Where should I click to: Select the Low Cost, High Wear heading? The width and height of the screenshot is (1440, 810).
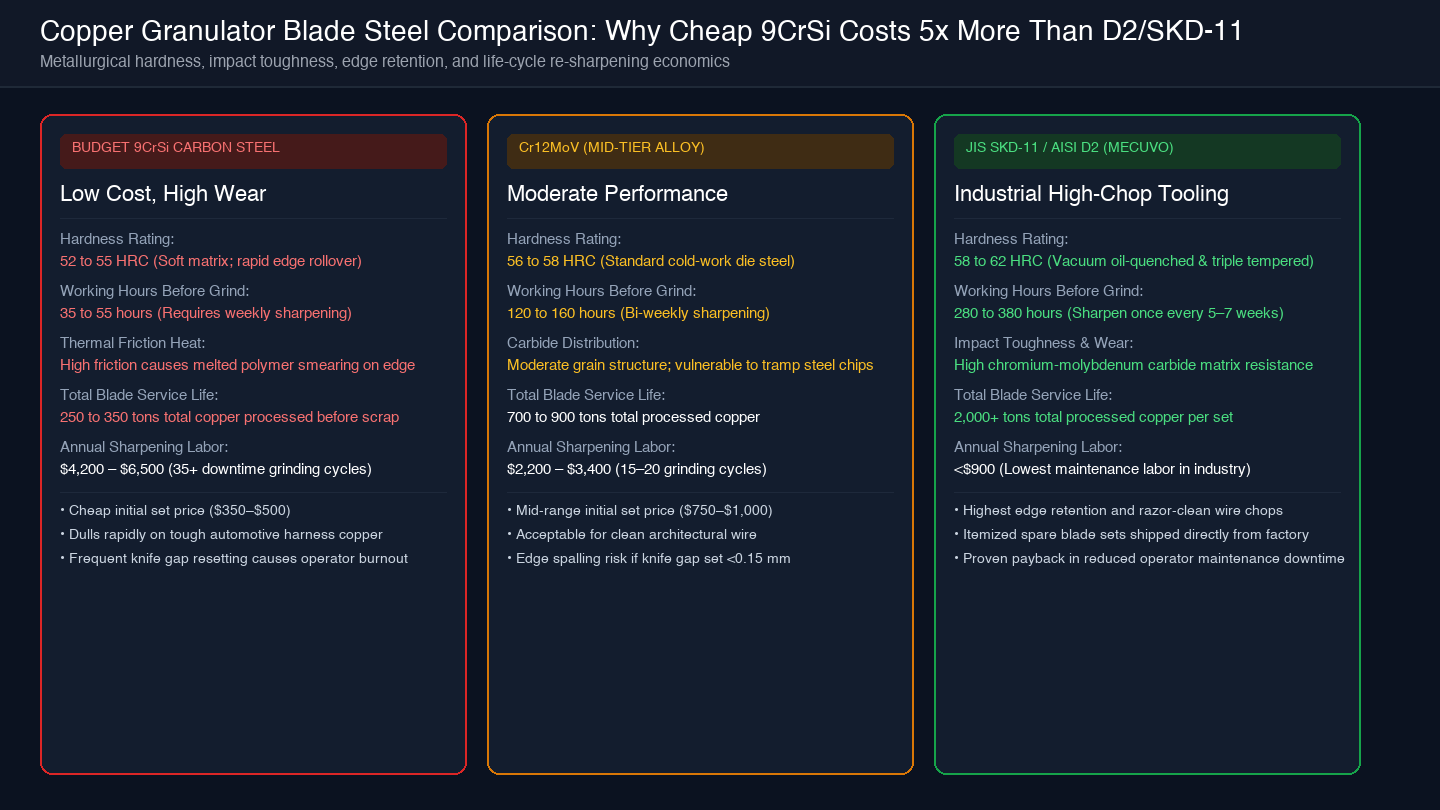163,194
